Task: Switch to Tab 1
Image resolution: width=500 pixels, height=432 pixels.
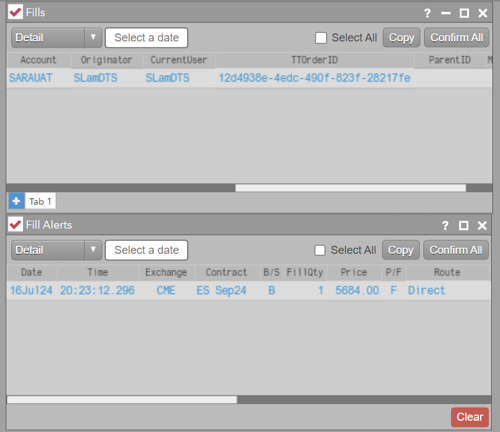Action: 40,201
